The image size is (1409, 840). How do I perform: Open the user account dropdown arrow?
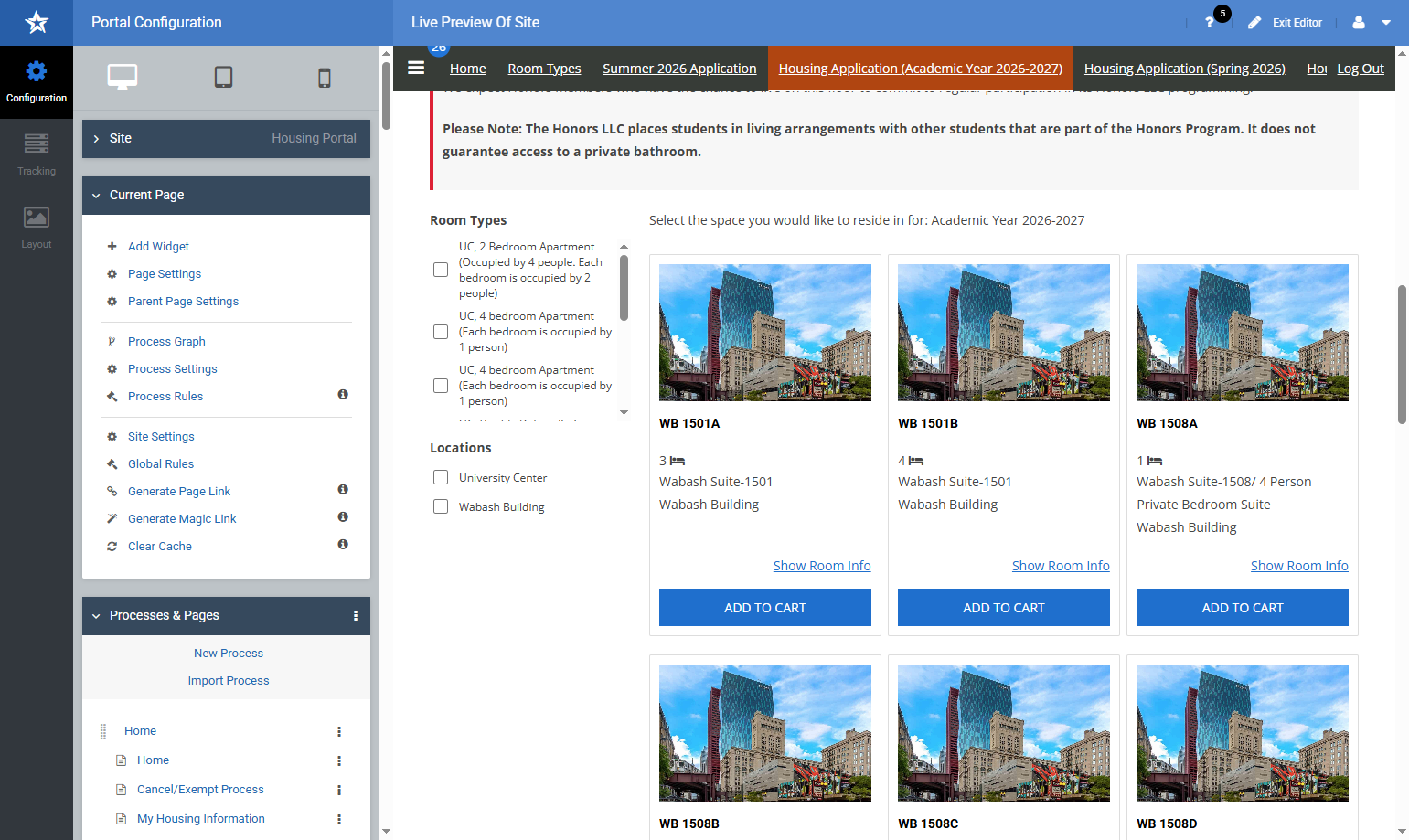pos(1386,23)
